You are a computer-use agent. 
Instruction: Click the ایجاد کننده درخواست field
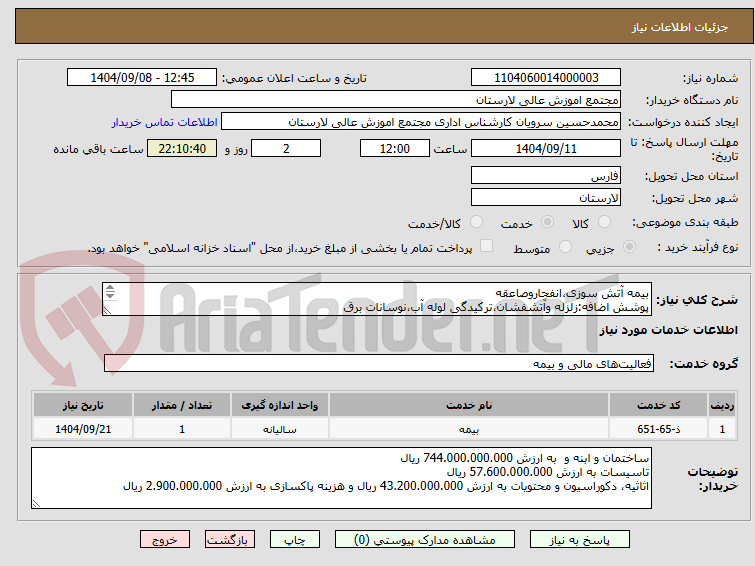click(x=420, y=122)
